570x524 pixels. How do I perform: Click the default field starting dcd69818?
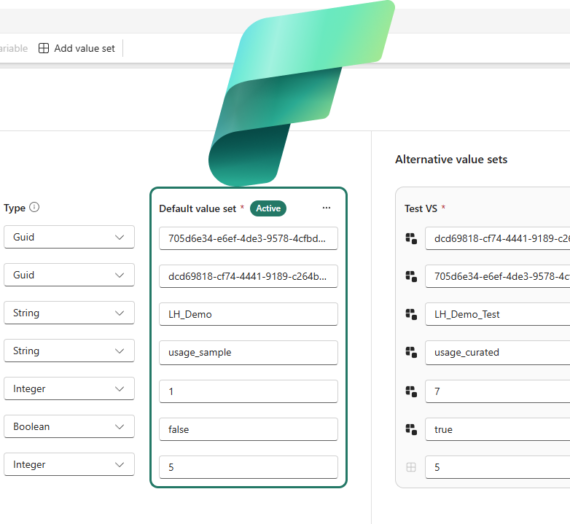248,276
